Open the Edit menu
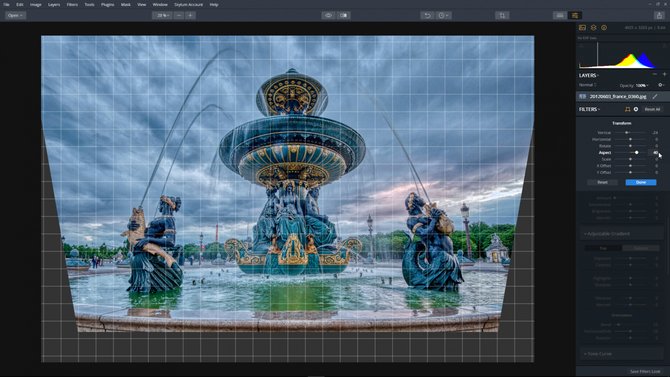 [20, 5]
